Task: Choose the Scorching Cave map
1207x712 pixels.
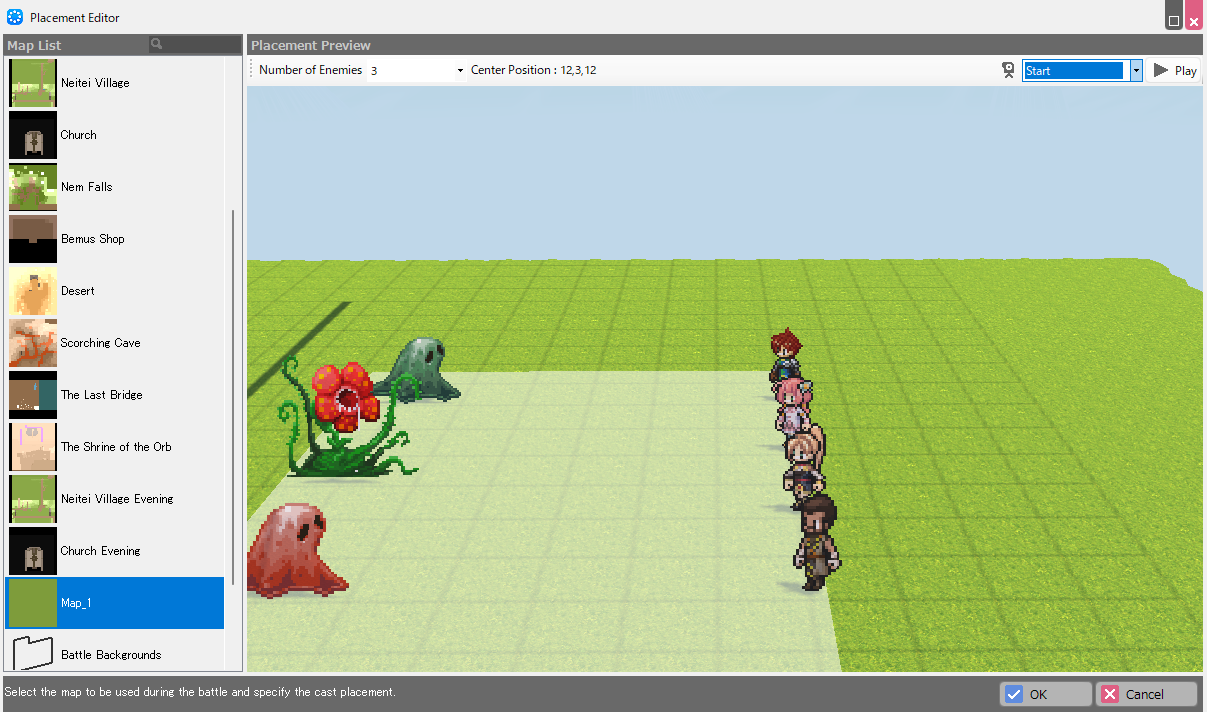Action: [x=100, y=343]
